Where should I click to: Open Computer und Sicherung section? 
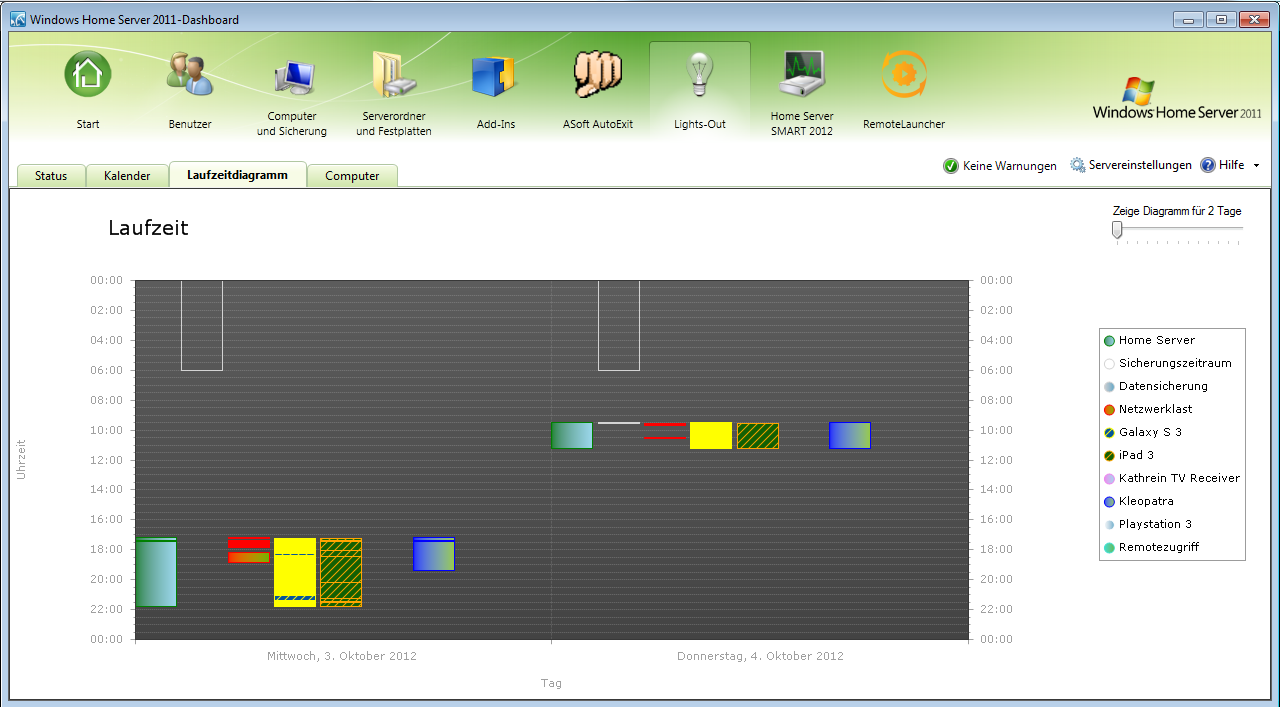click(296, 78)
